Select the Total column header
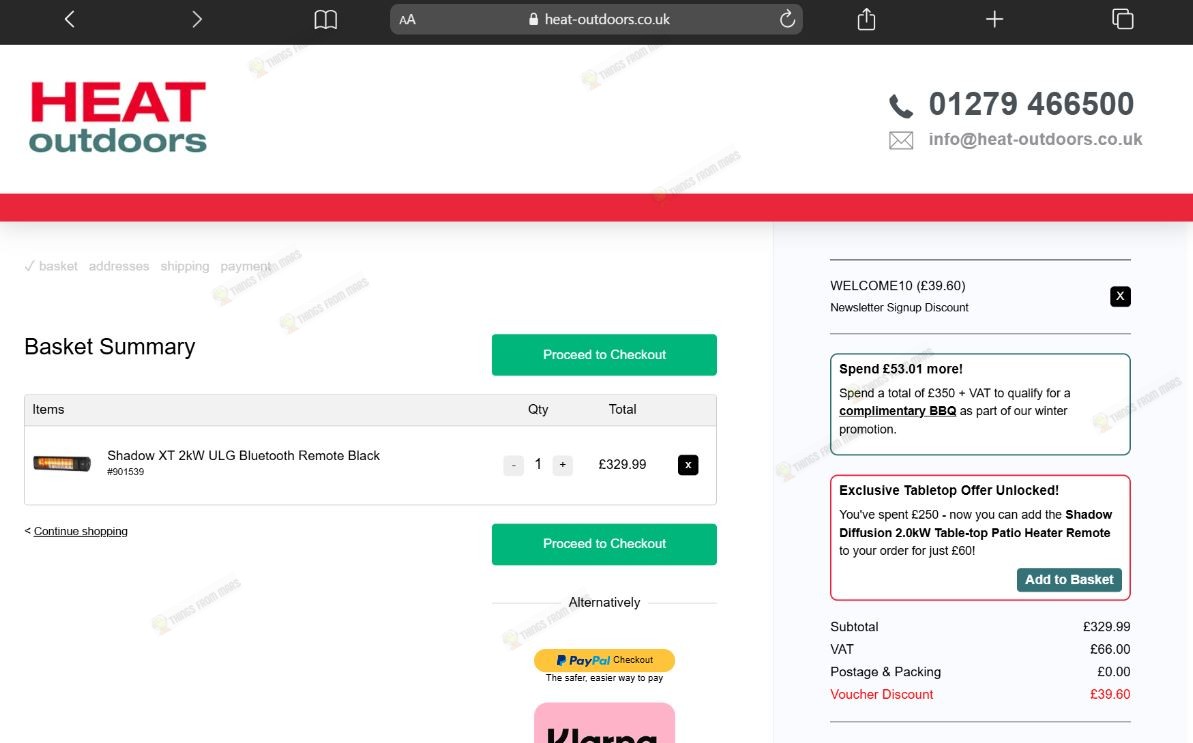Viewport: 1193px width, 743px height. (x=622, y=409)
